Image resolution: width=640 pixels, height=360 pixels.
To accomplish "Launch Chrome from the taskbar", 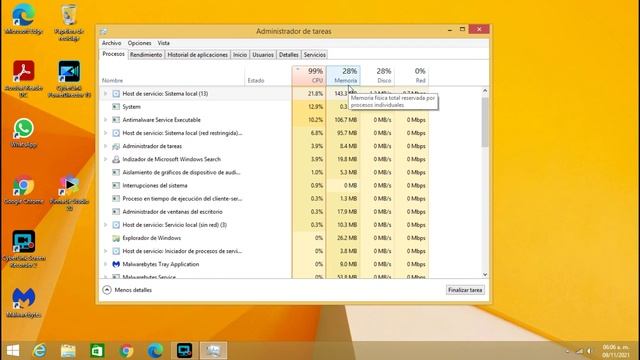I will click(x=126, y=351).
